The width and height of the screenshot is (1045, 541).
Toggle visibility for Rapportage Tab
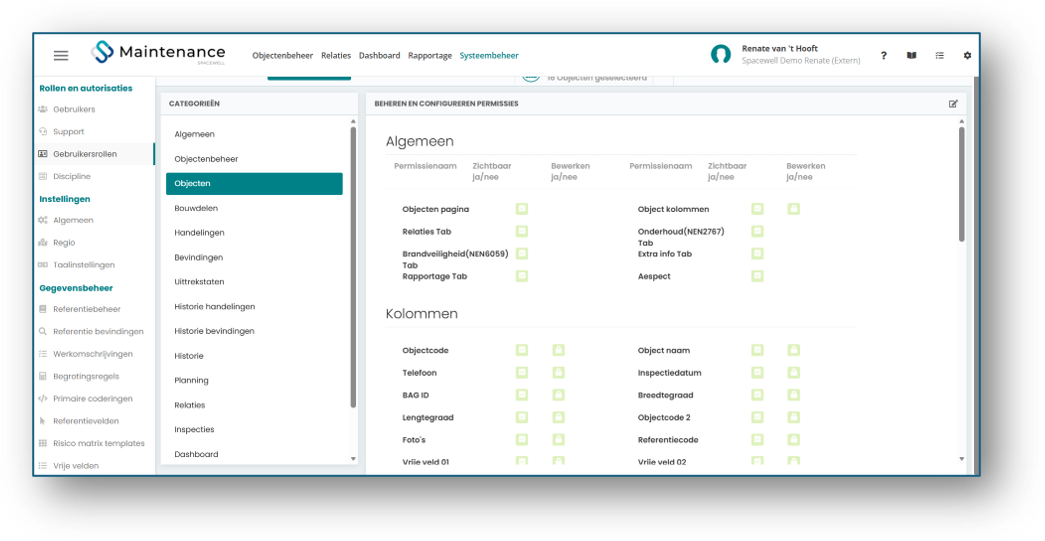[x=522, y=276]
